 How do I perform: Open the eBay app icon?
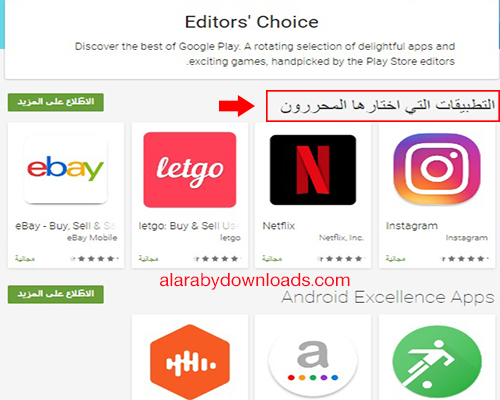[66, 170]
